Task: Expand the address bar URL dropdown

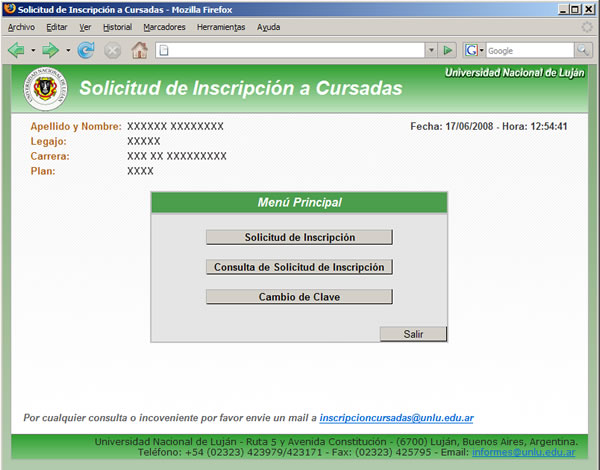Action: pos(431,50)
